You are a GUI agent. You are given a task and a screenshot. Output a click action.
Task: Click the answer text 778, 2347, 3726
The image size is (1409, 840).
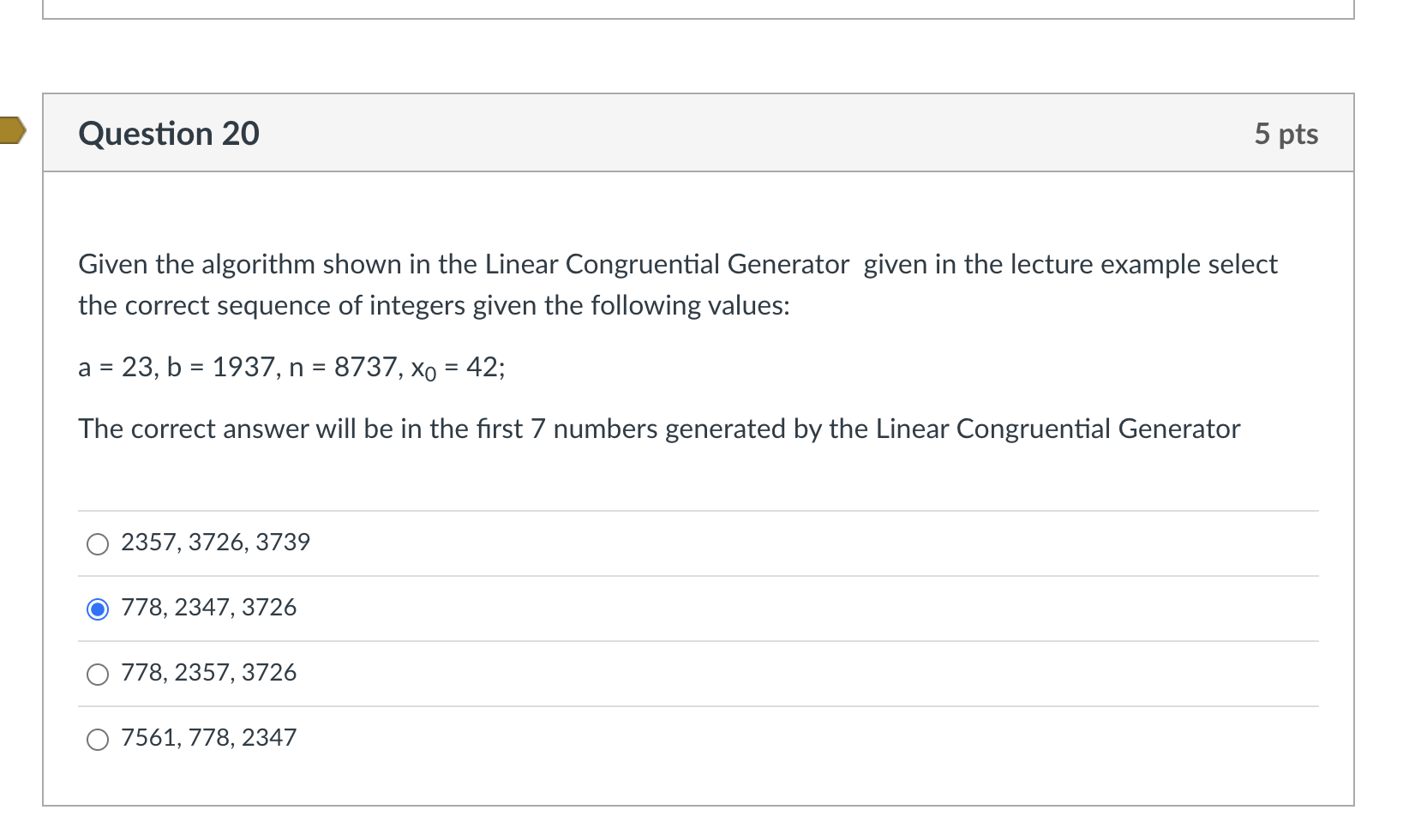tap(208, 608)
